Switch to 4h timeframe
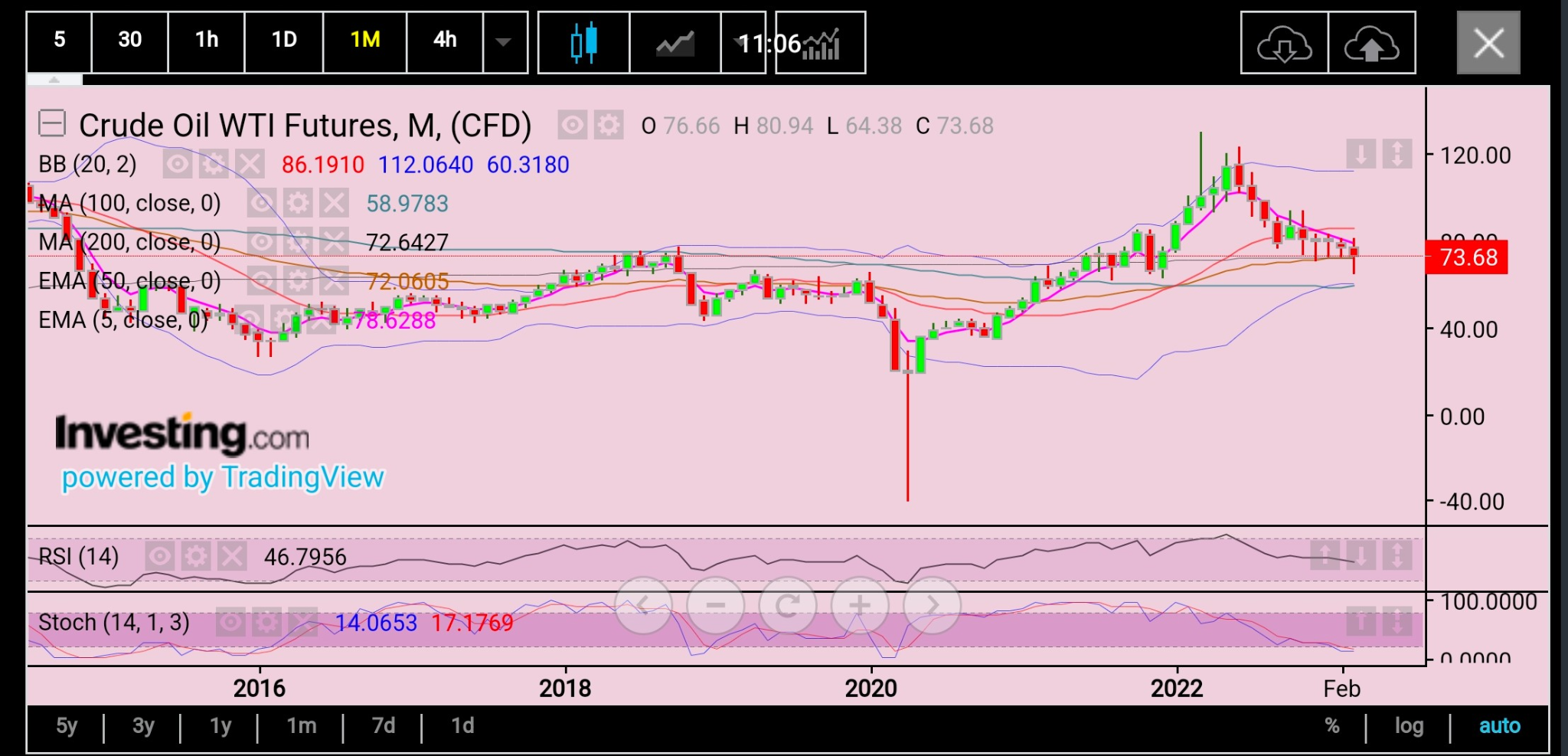 point(445,41)
